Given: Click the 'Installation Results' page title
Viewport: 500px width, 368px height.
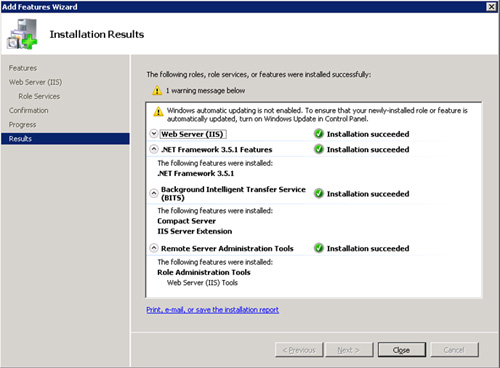Looking at the screenshot, I should tap(97, 34).
